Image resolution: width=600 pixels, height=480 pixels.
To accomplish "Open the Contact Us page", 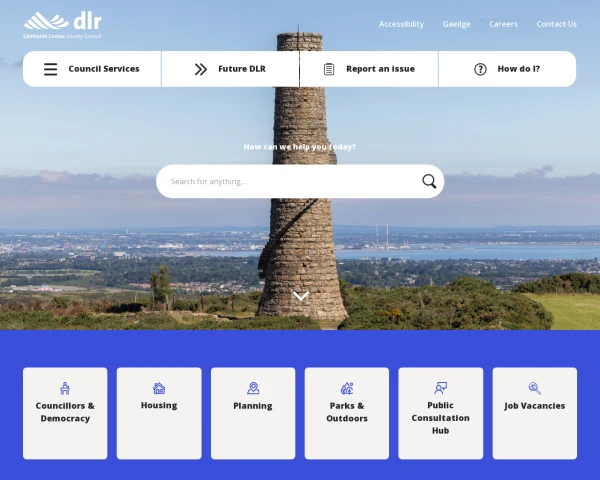I will tap(556, 24).
